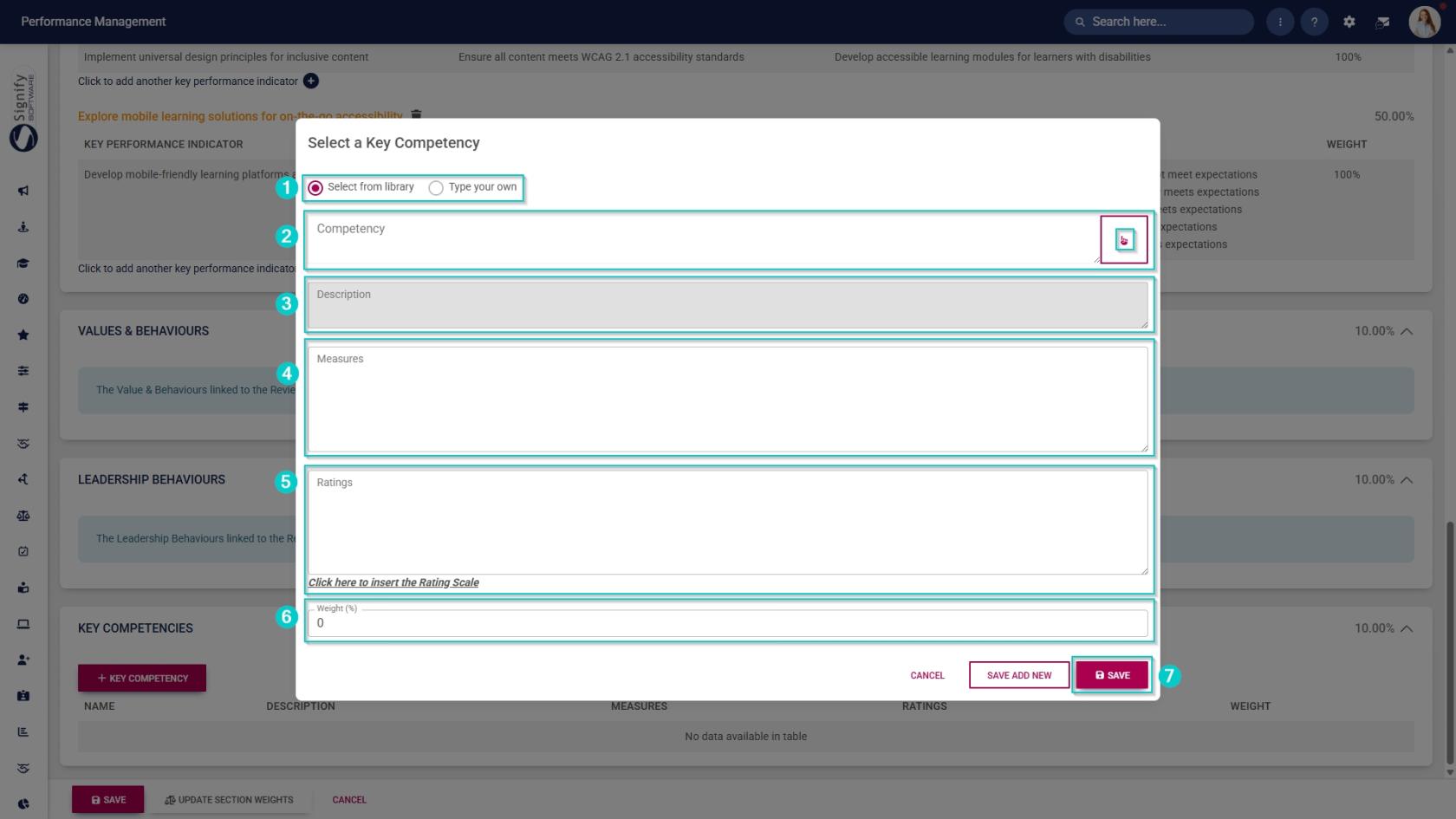Image resolution: width=1456 pixels, height=819 pixels.
Task: Click the 'Explore mobile learning solutions' objective title
Action: coord(240,116)
